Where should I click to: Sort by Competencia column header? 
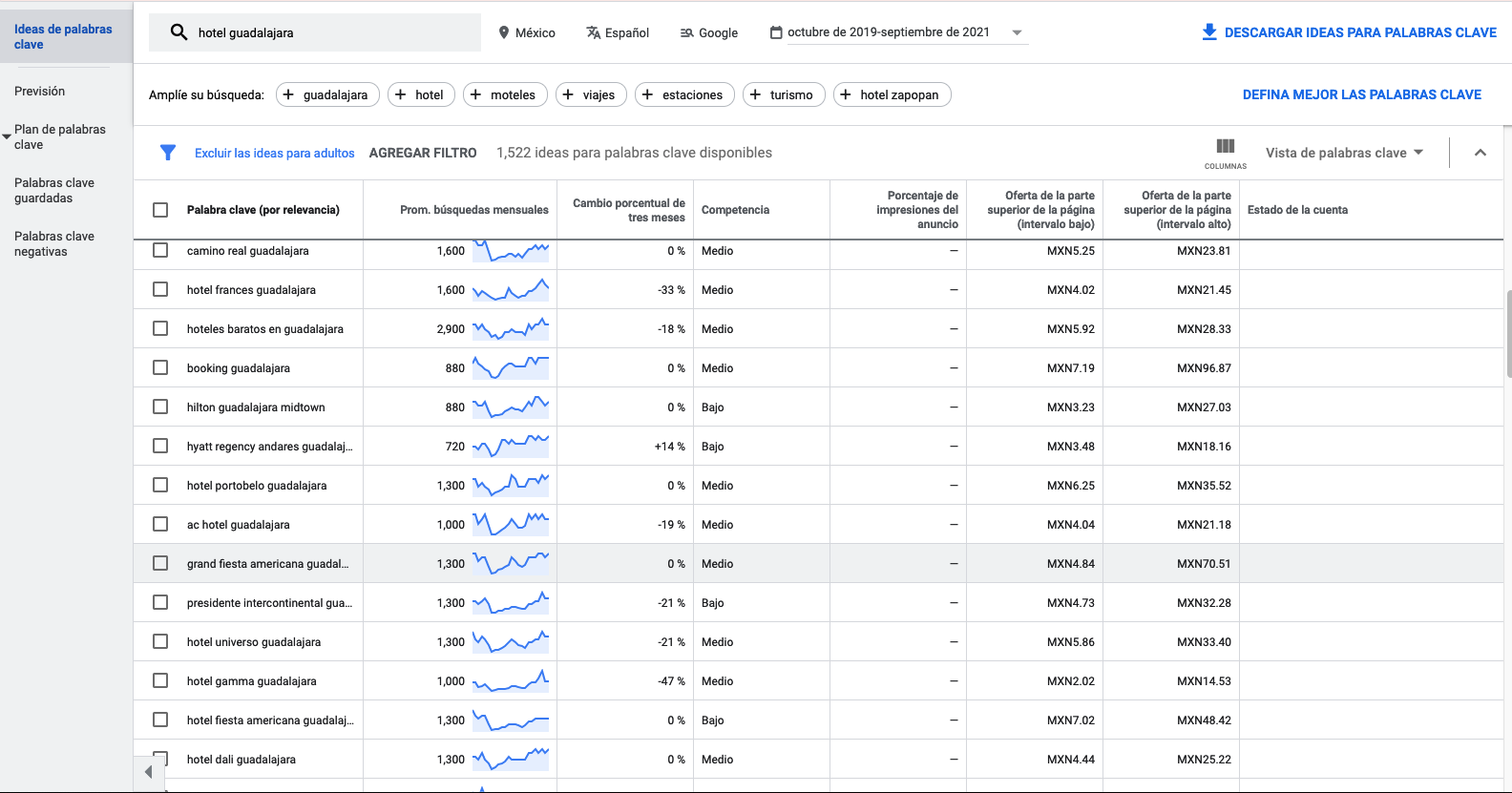point(735,210)
